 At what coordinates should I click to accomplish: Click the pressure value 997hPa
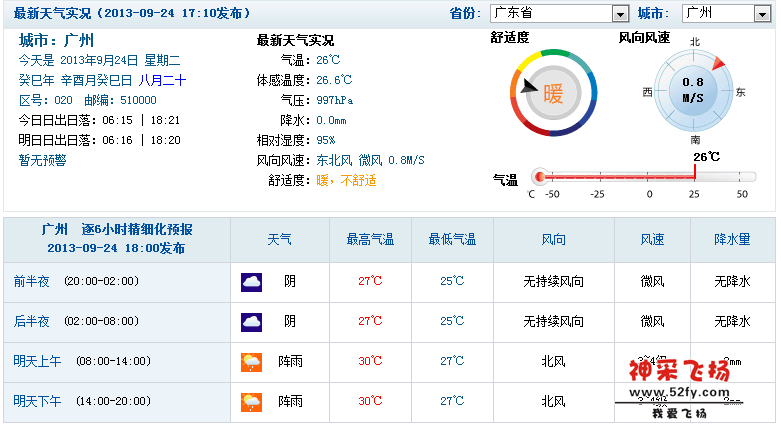[335, 100]
